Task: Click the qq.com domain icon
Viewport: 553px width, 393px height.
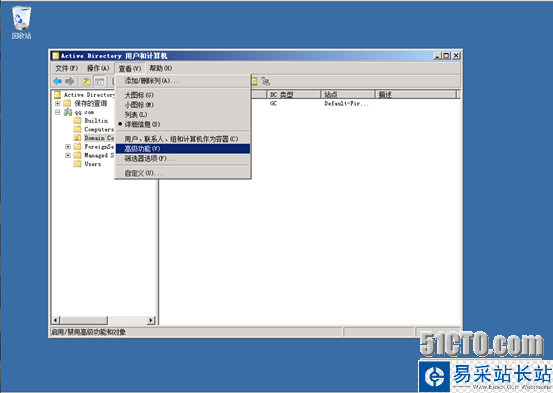Action: 68,112
